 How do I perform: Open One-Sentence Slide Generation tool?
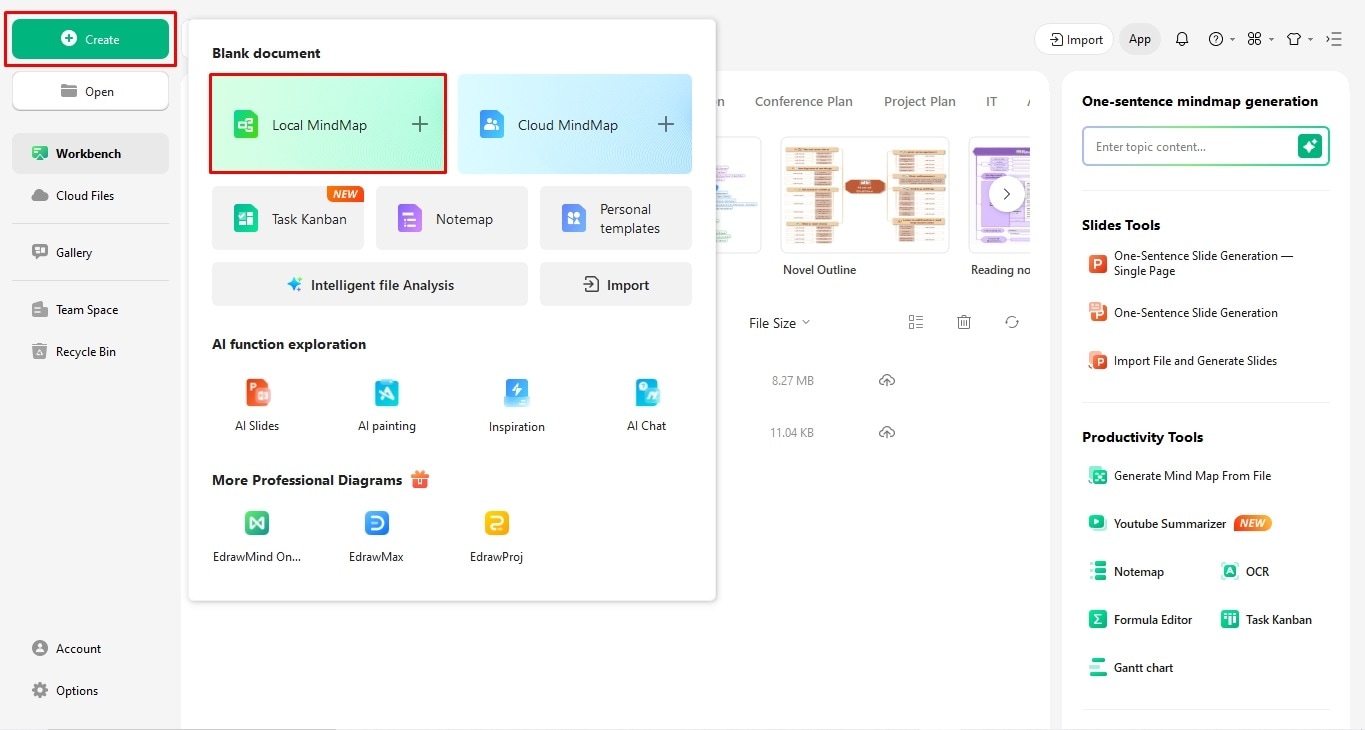point(1184,312)
